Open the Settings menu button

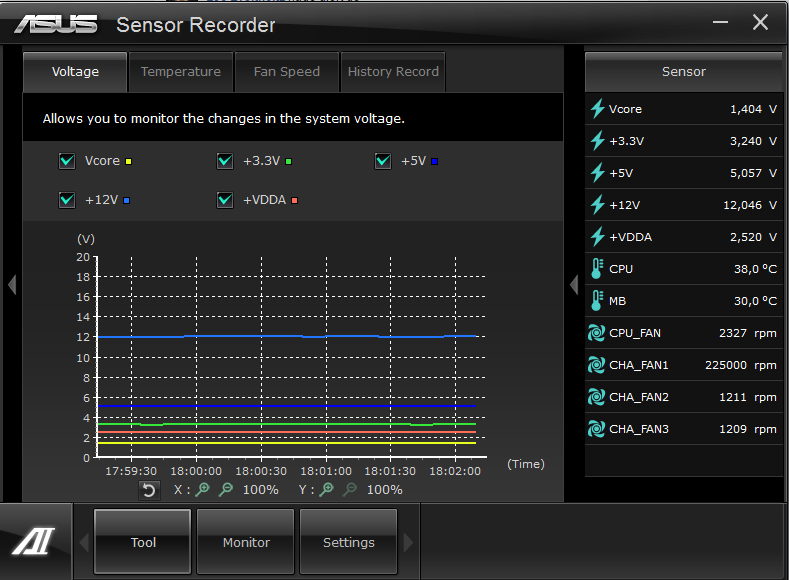click(349, 542)
